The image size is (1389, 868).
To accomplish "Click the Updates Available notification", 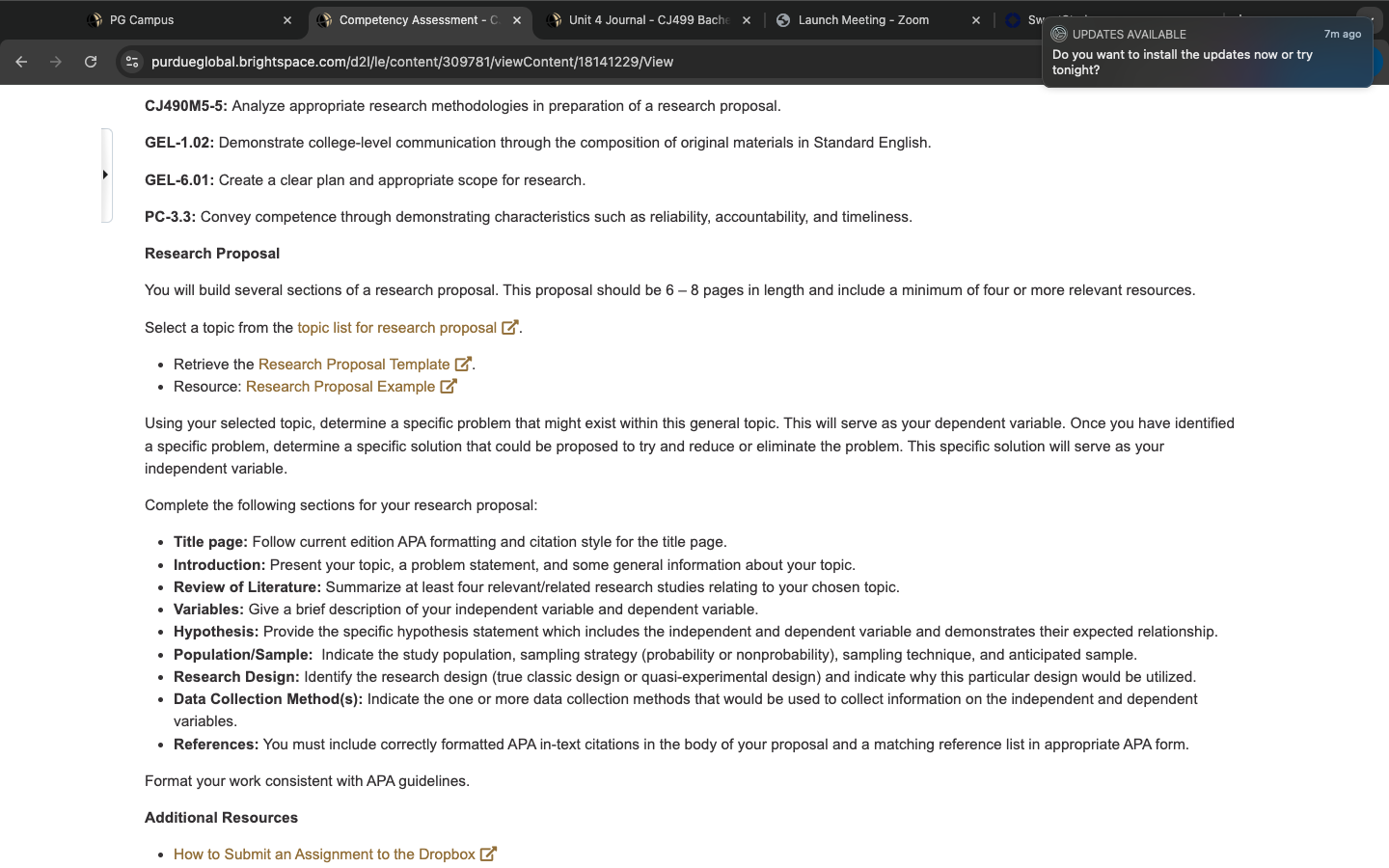I will click(1207, 53).
